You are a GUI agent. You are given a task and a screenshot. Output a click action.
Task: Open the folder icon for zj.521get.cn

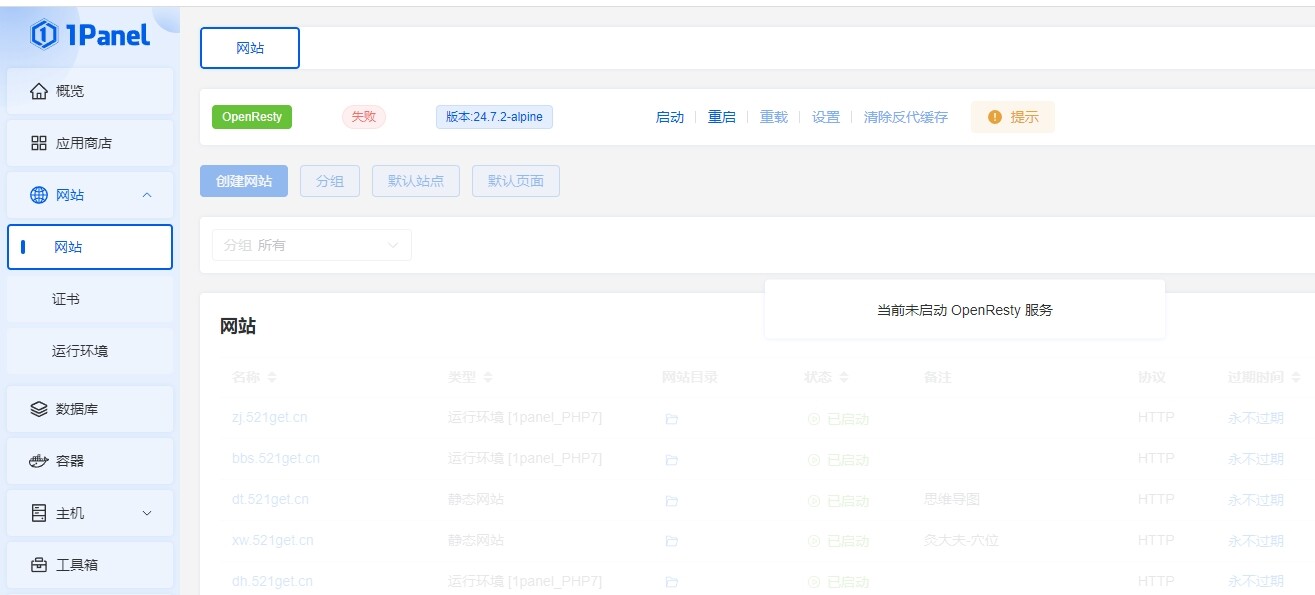pyautogui.click(x=672, y=419)
